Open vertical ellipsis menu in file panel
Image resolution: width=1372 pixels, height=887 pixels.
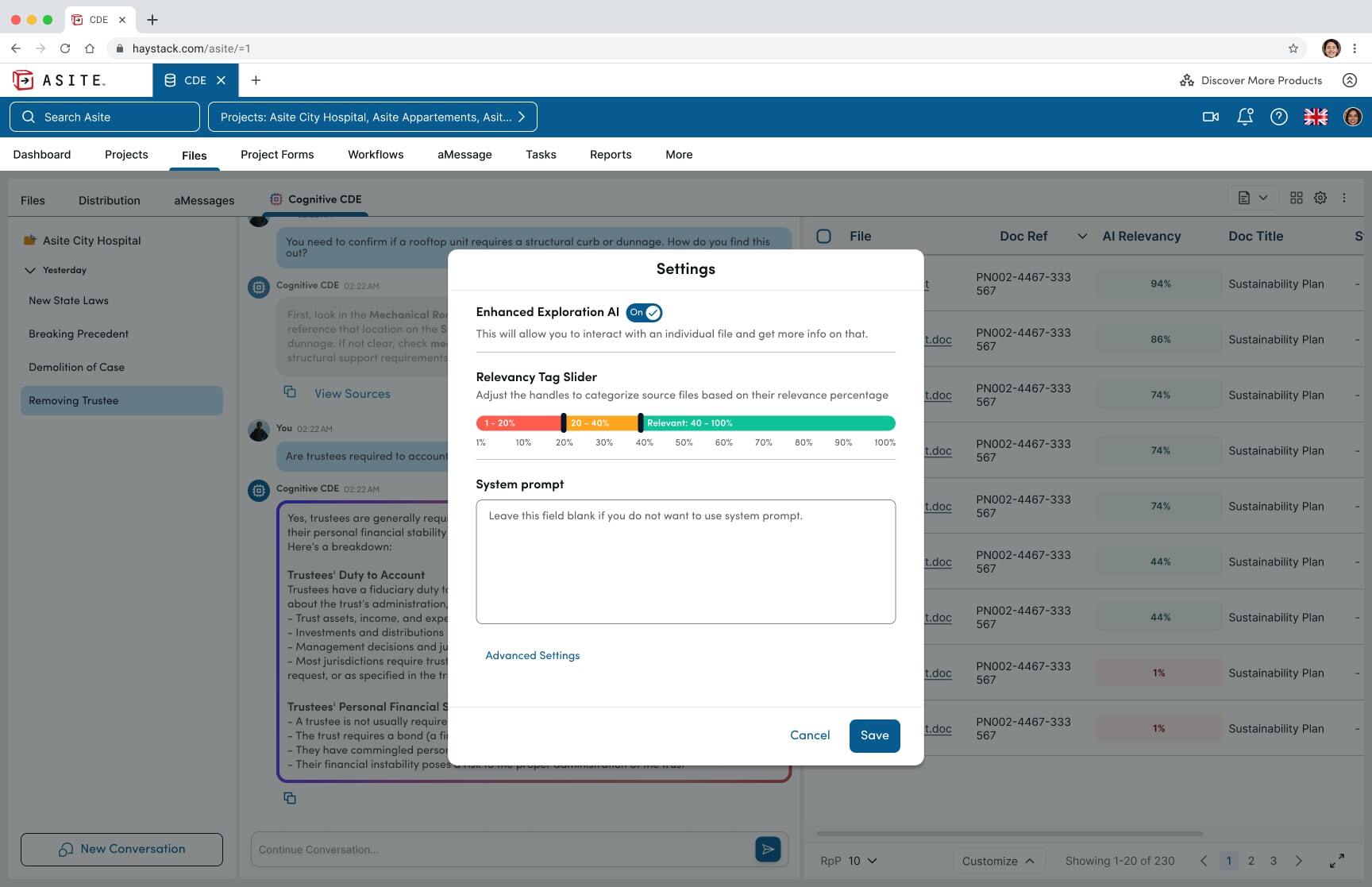coord(1344,198)
